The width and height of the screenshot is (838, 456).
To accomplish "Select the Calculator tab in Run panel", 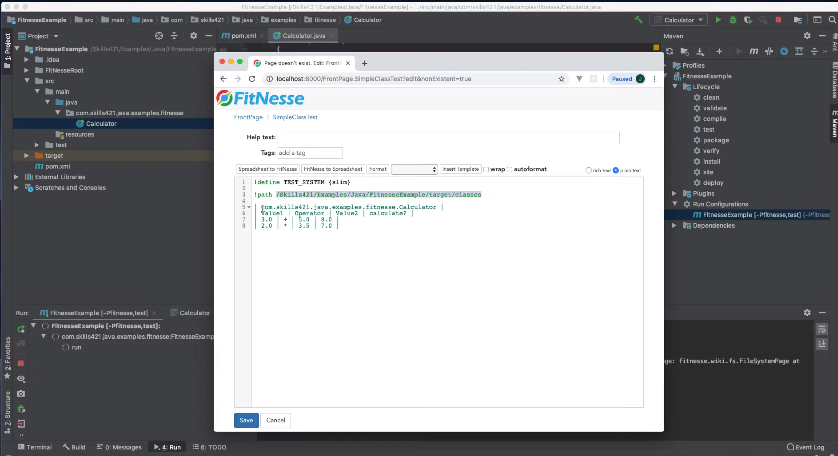I will 190,313.
